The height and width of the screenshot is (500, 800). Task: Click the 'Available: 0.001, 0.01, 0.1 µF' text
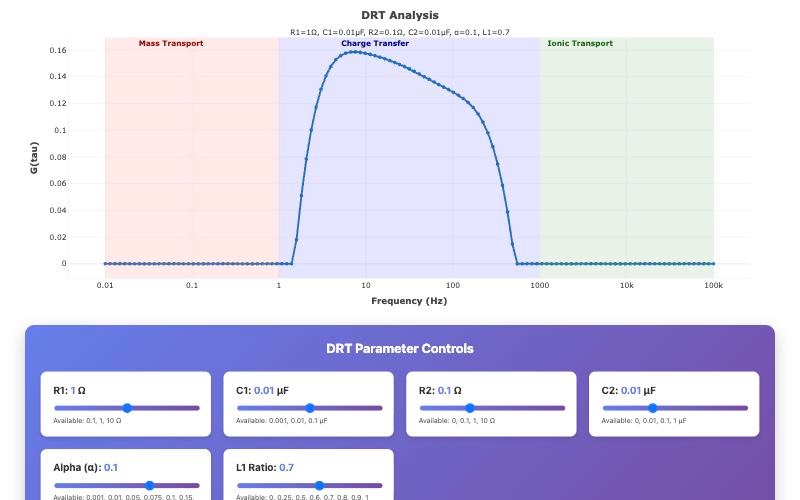point(282,421)
